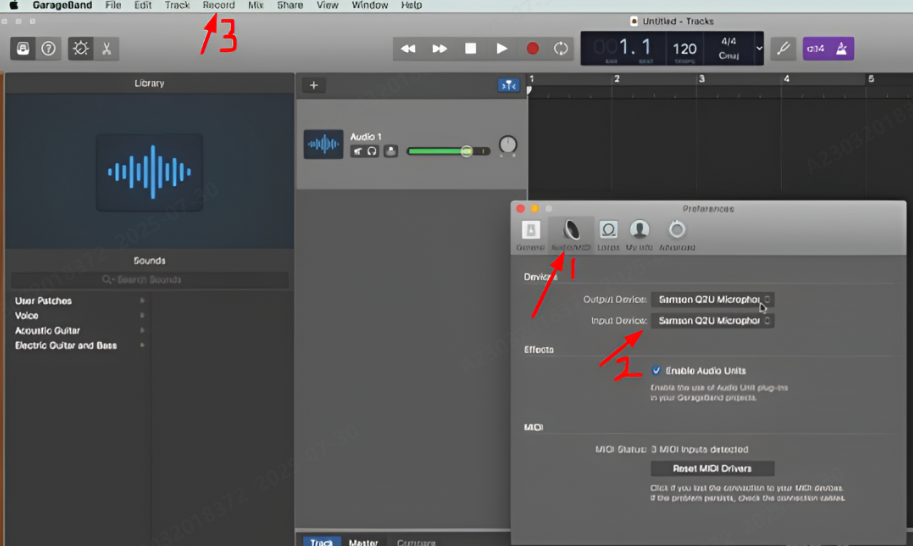Toggle the Count-in 1234 button
The image size is (913, 546).
pyautogui.click(x=816, y=49)
